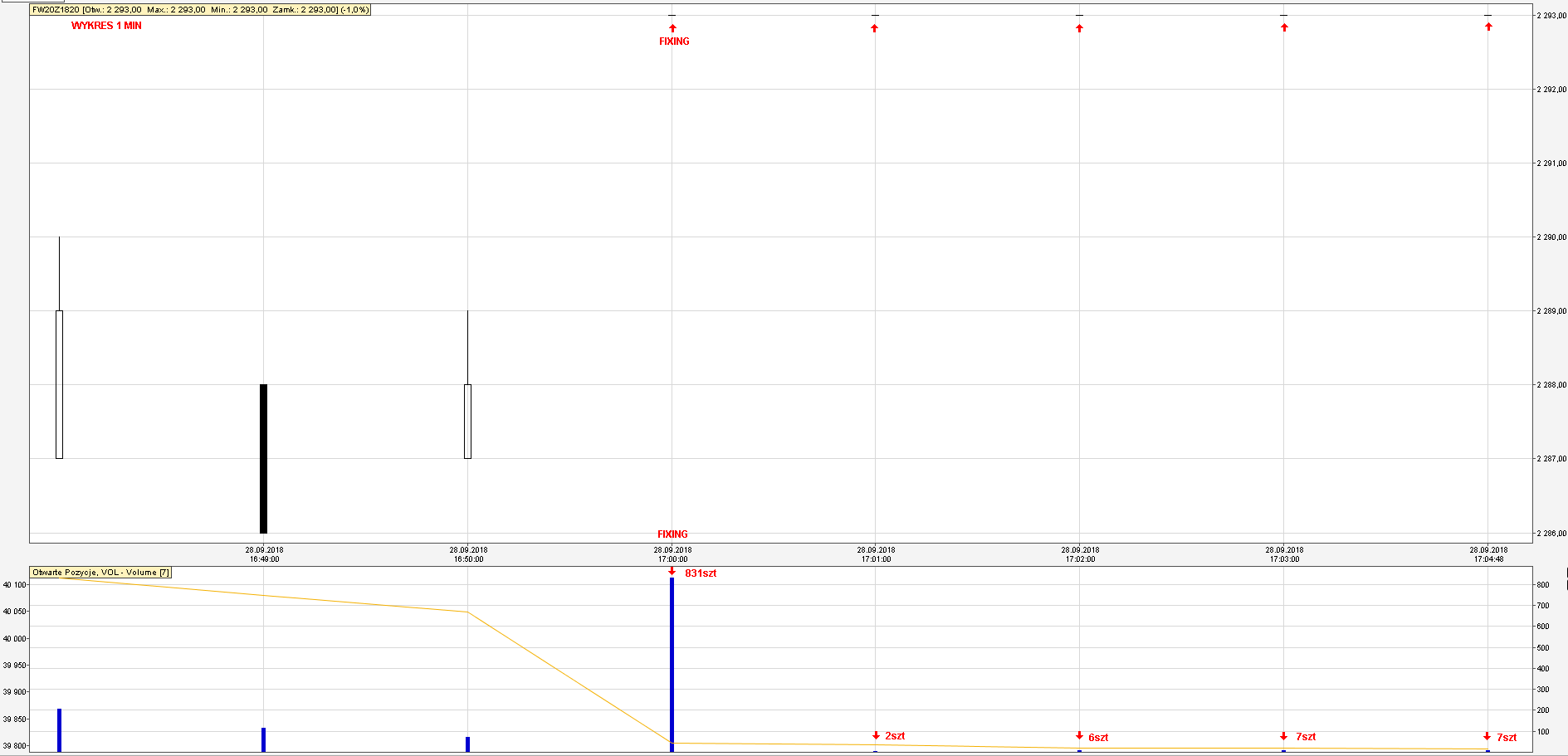Click the 39 900 open interest axis value
Viewport: 1568px width, 756px height.
coord(14,692)
